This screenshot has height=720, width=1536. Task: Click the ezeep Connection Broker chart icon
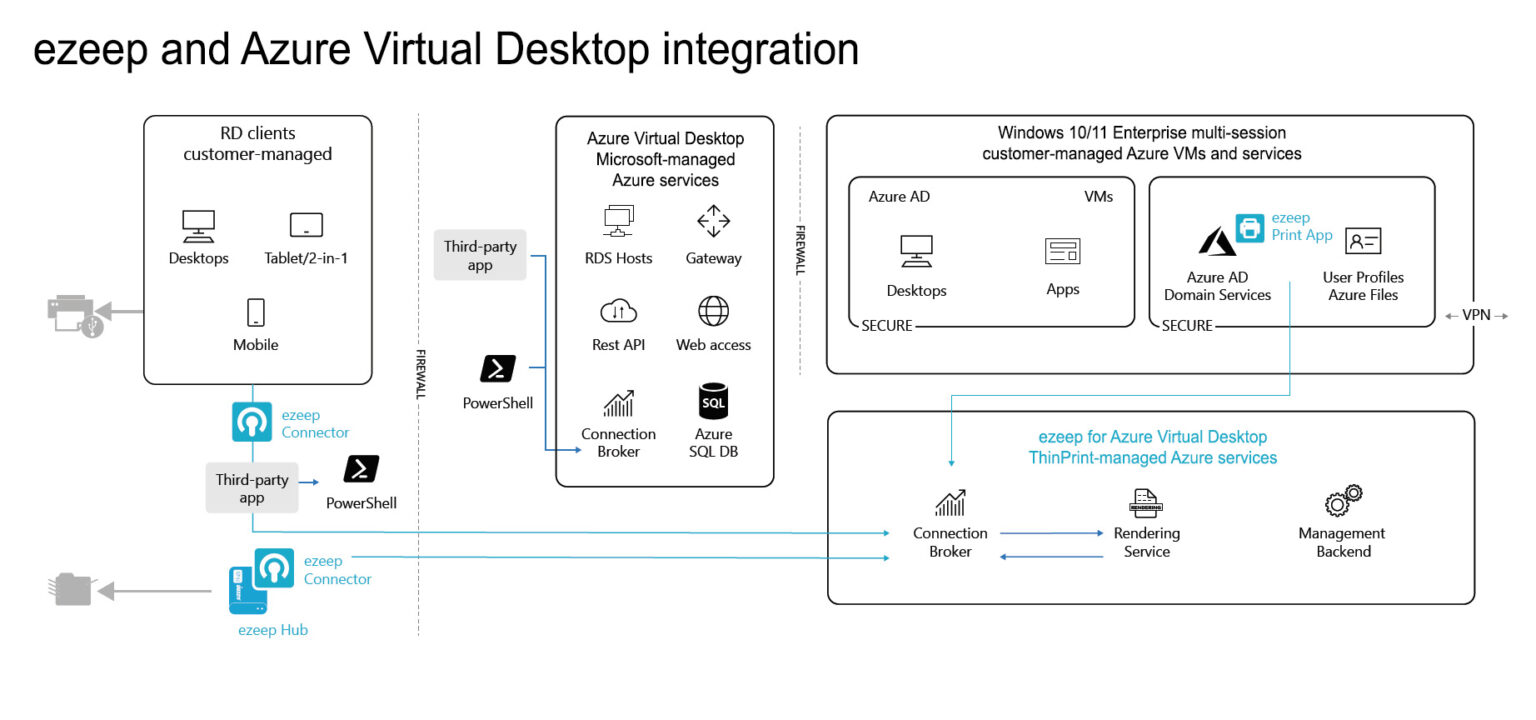coord(950,503)
